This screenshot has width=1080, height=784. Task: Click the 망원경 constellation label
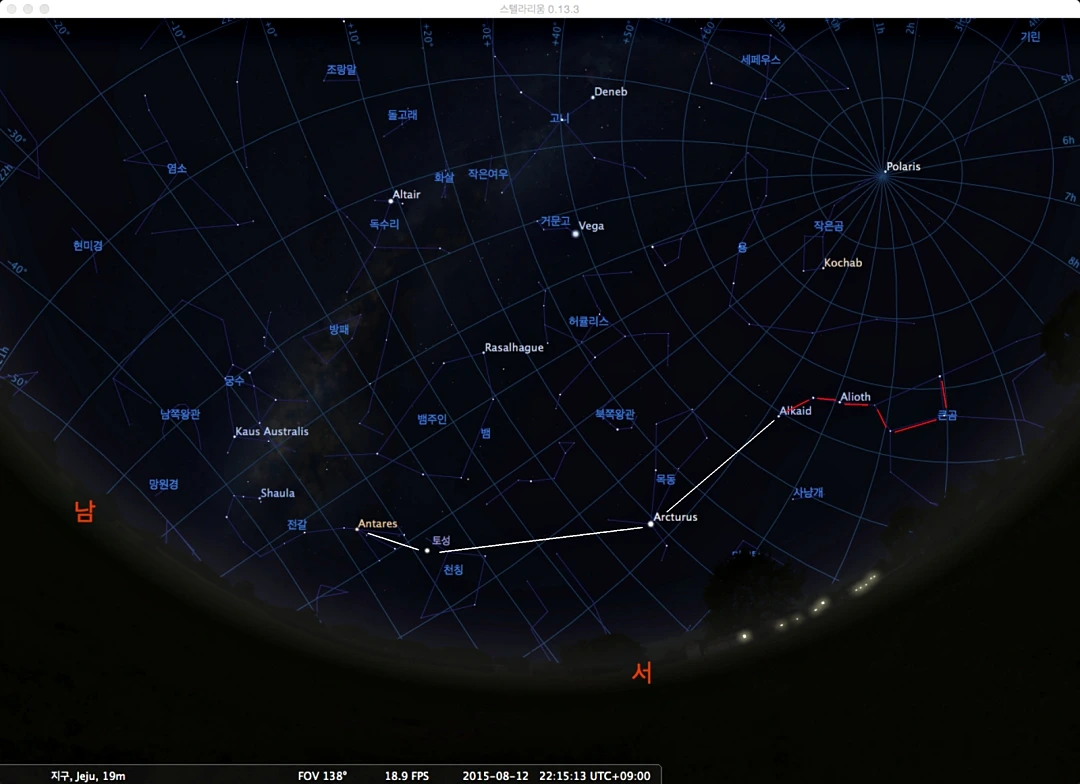click(x=164, y=484)
